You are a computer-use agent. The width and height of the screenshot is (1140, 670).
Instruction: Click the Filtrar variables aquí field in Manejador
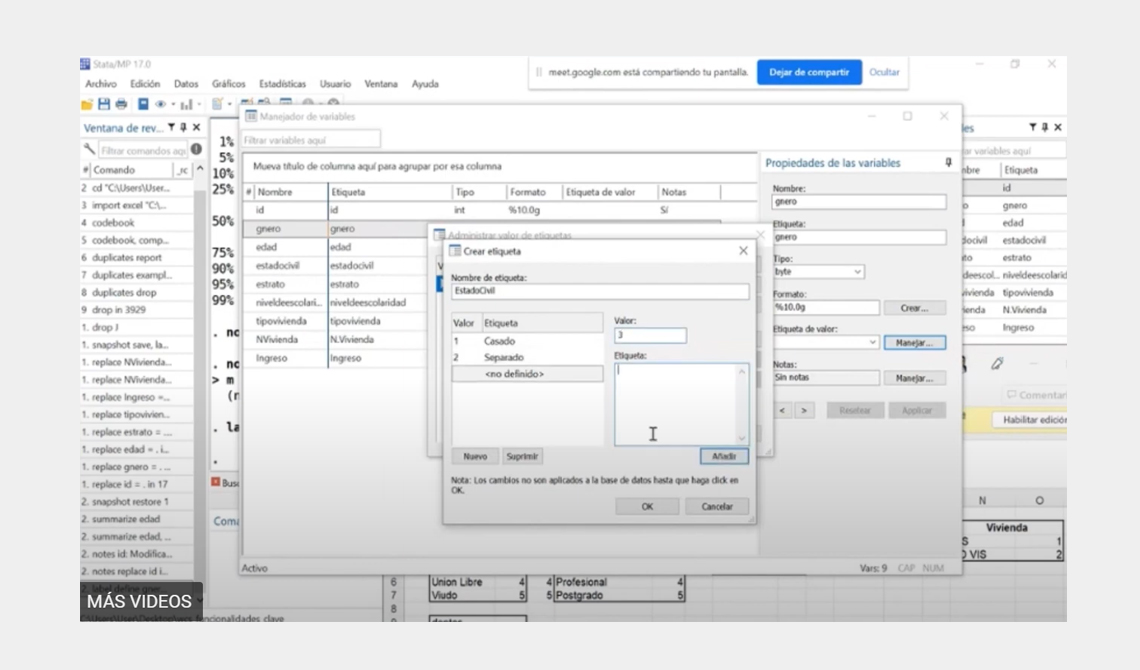pyautogui.click(x=311, y=140)
